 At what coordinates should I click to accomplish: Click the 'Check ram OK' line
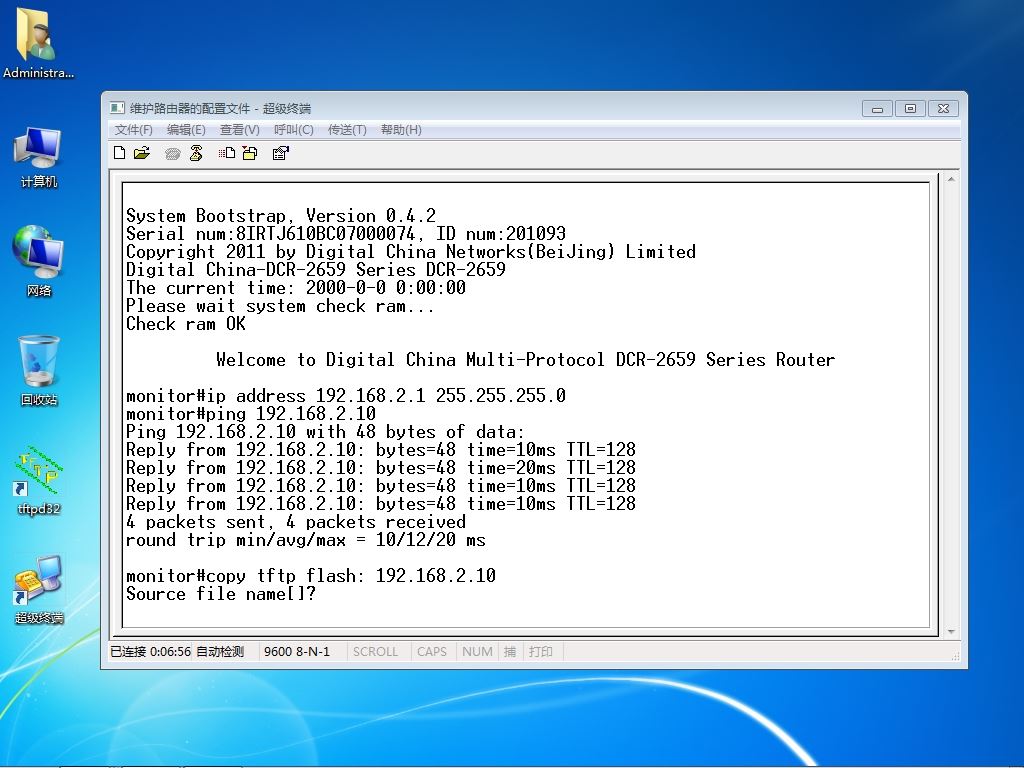point(185,324)
